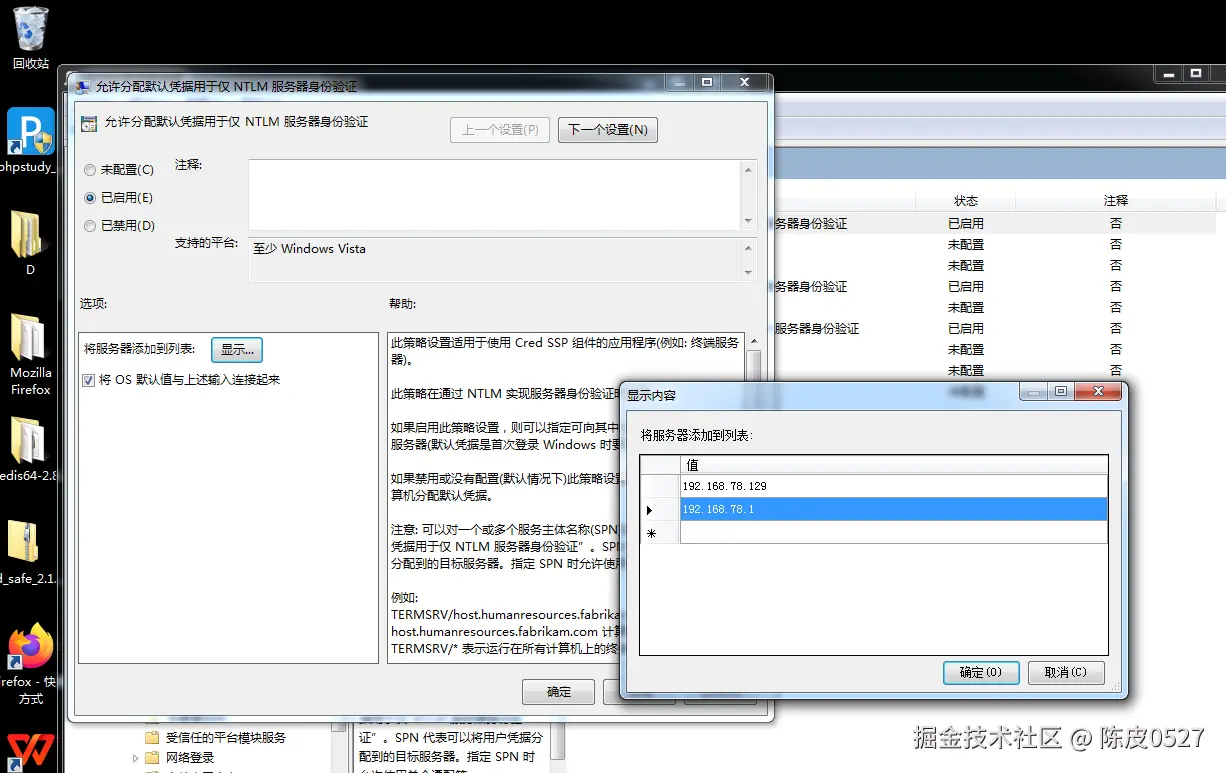Select the 已禁用 radio button
Image resolution: width=1226 pixels, height=773 pixels.
(x=90, y=225)
